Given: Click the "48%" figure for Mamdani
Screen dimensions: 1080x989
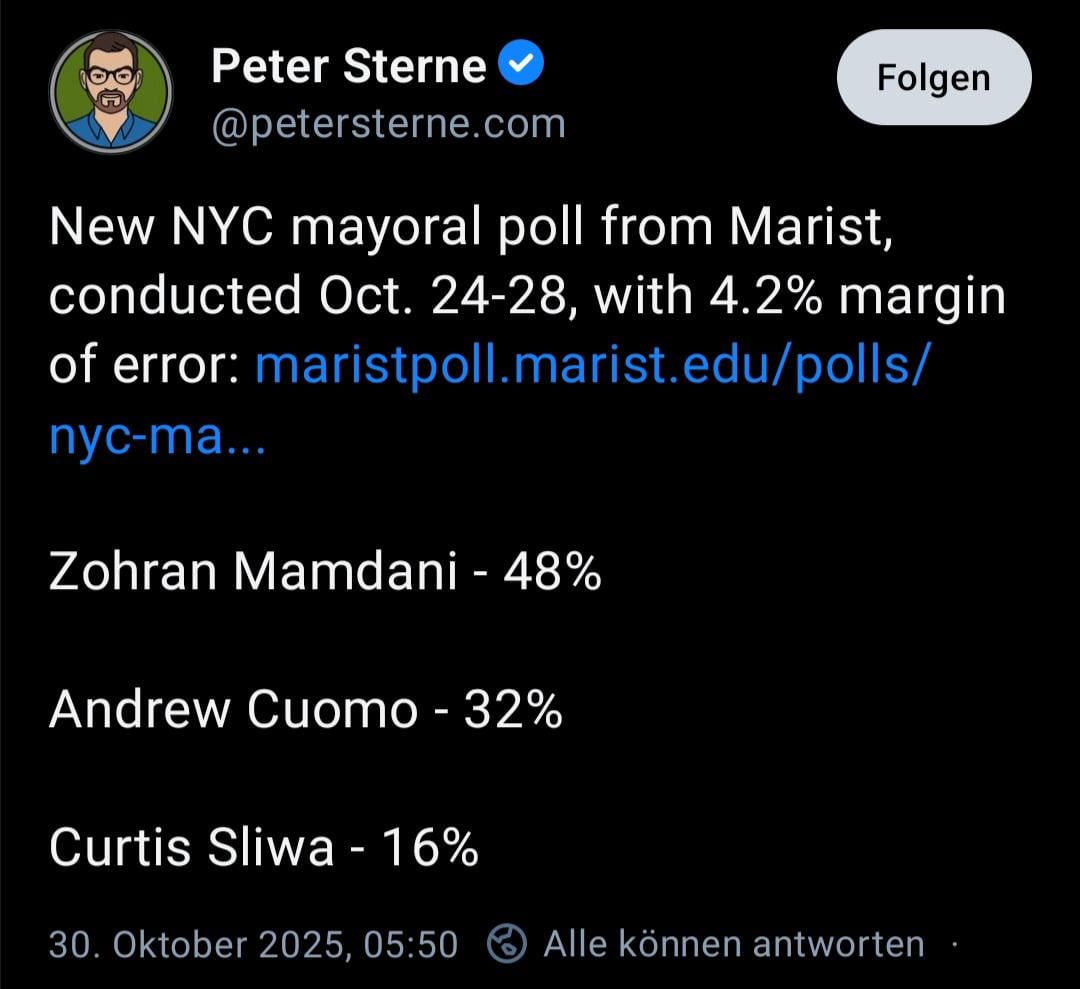Looking at the screenshot, I should [552, 573].
